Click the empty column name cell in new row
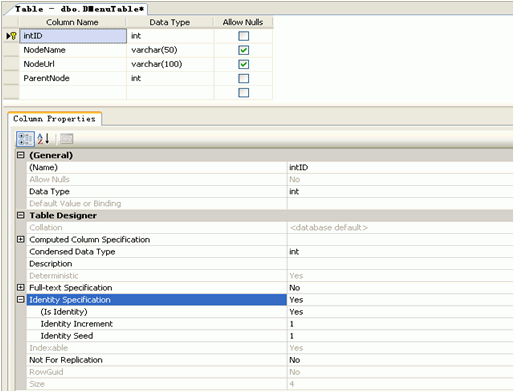 coord(73,92)
